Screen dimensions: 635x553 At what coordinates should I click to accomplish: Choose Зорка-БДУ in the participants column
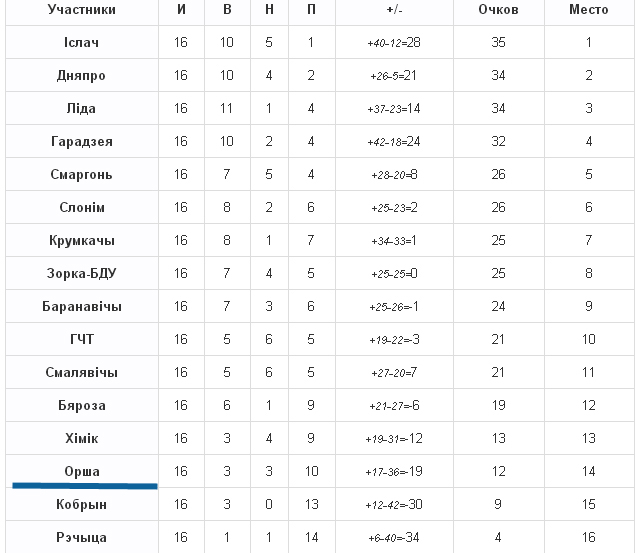81,274
